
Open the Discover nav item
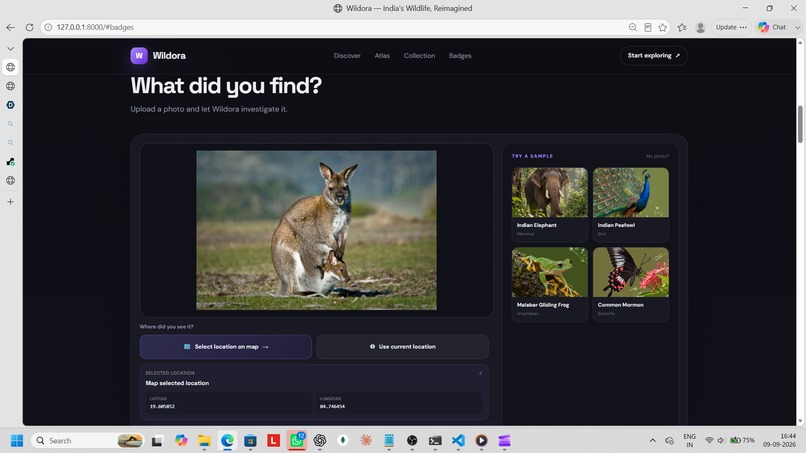[347, 56]
